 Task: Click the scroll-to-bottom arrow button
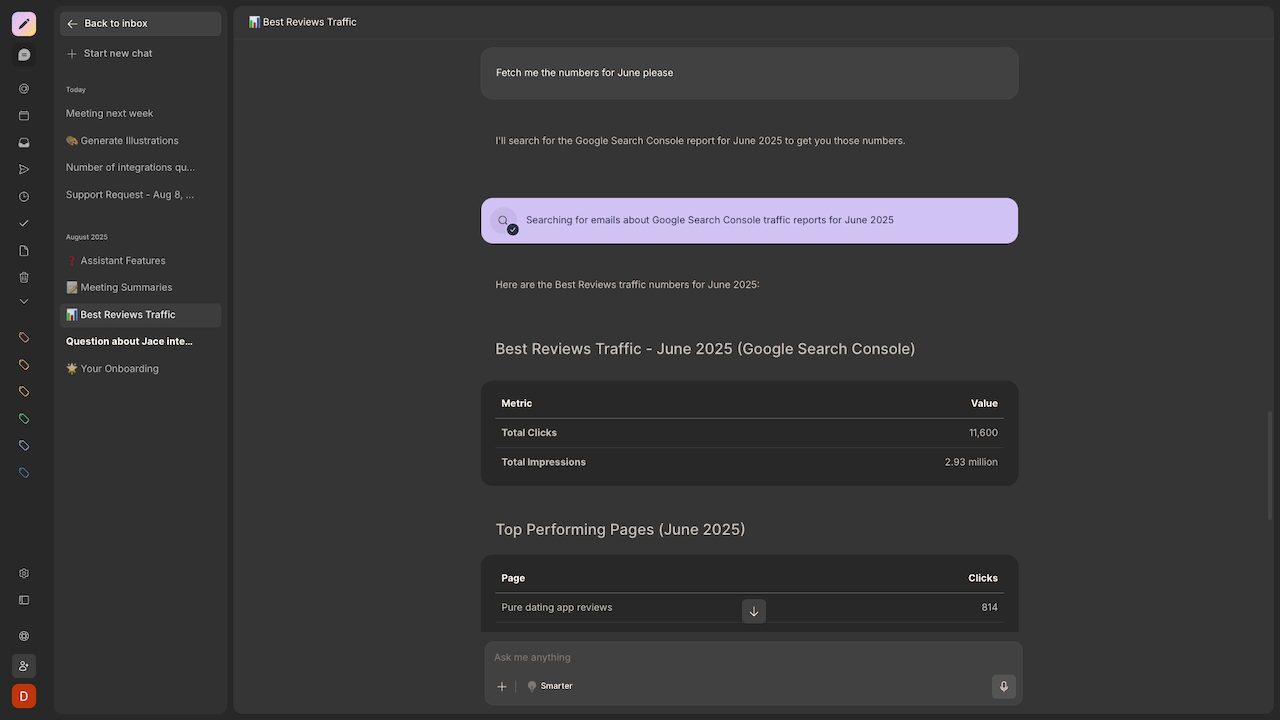(754, 611)
